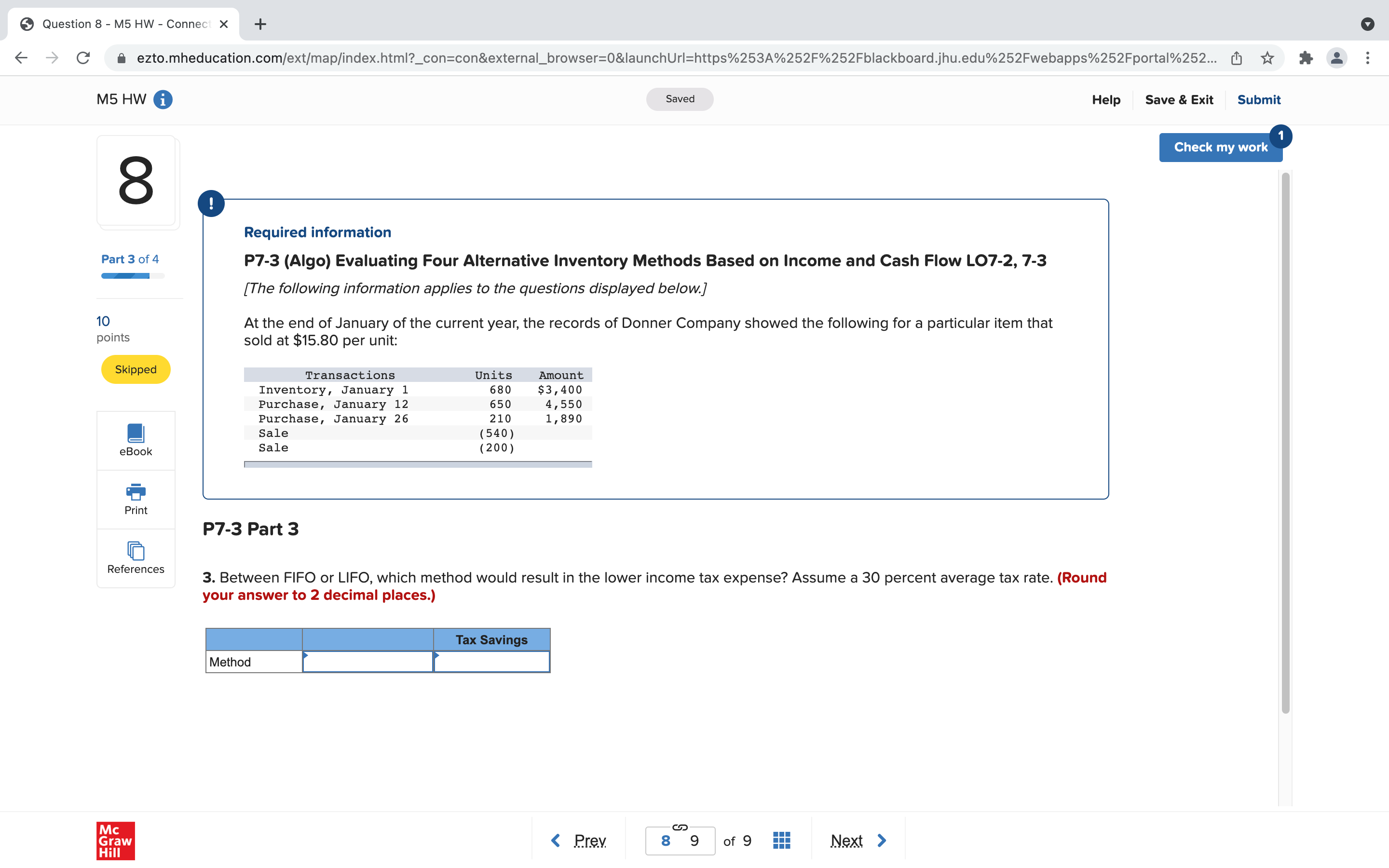Open the browser kebab menu
The image size is (1389, 868).
[x=1368, y=57]
